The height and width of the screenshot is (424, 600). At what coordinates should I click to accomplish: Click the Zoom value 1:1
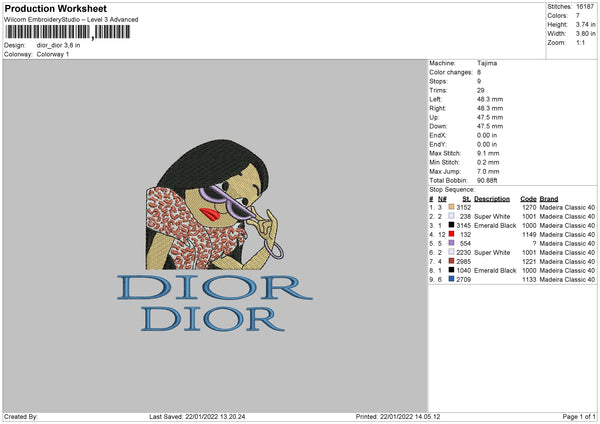[x=580, y=42]
